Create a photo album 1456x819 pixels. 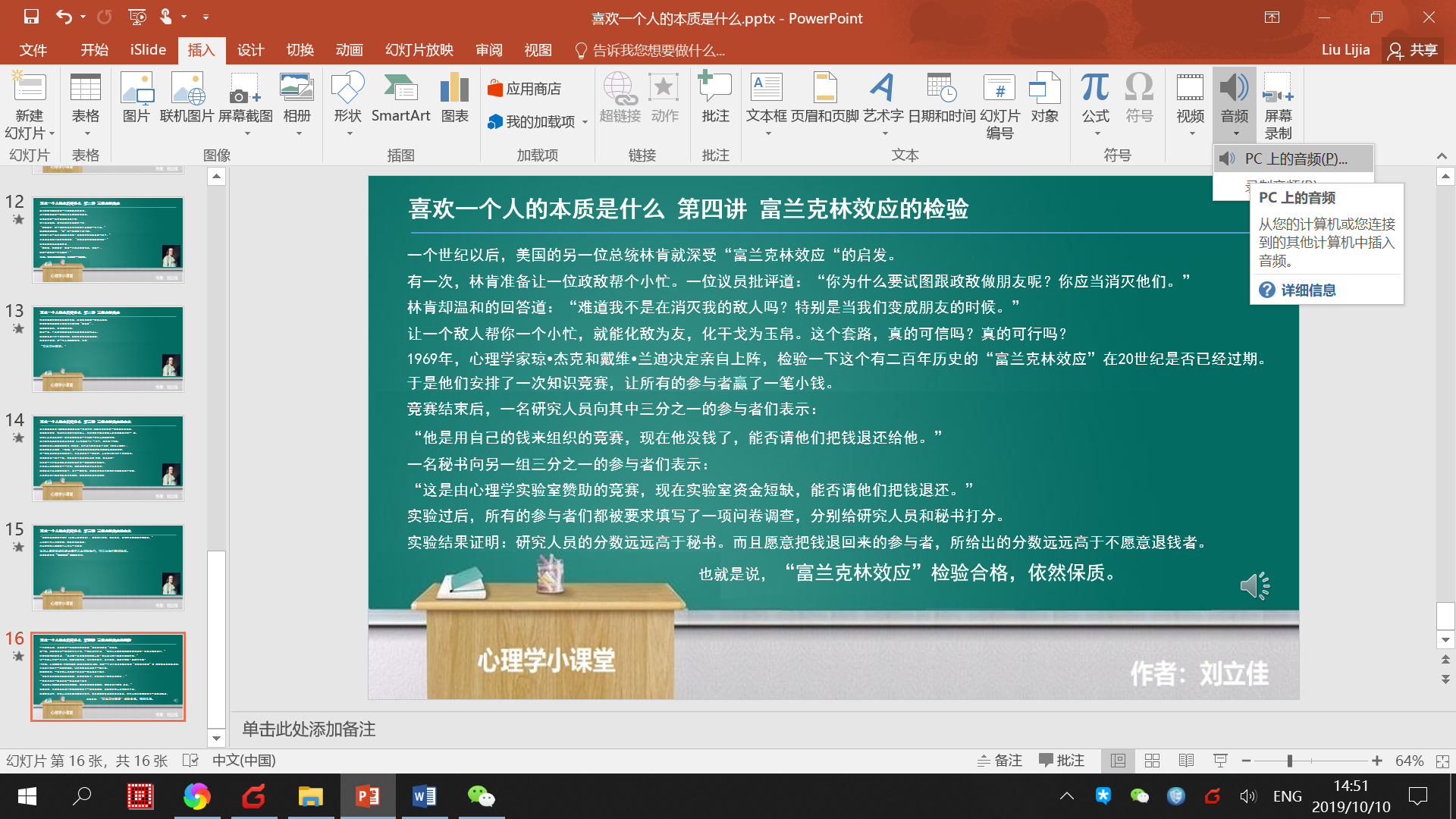pyautogui.click(x=297, y=105)
